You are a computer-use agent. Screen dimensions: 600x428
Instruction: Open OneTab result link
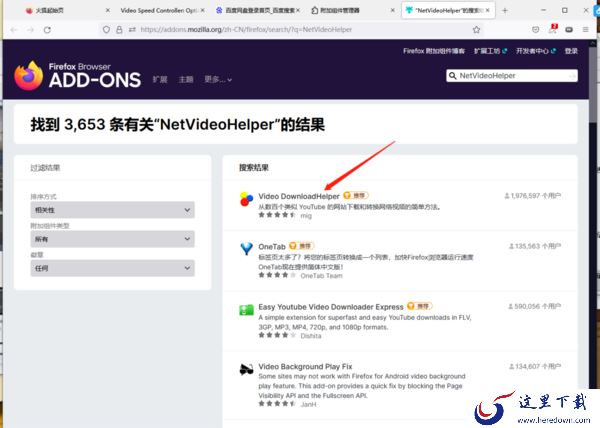(x=272, y=246)
